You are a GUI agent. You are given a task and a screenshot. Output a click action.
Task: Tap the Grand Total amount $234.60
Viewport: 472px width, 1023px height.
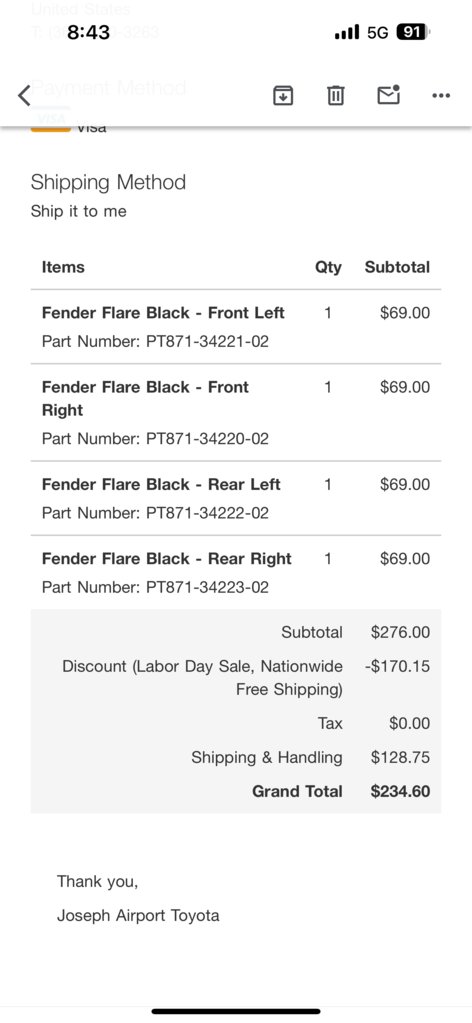[x=400, y=791]
